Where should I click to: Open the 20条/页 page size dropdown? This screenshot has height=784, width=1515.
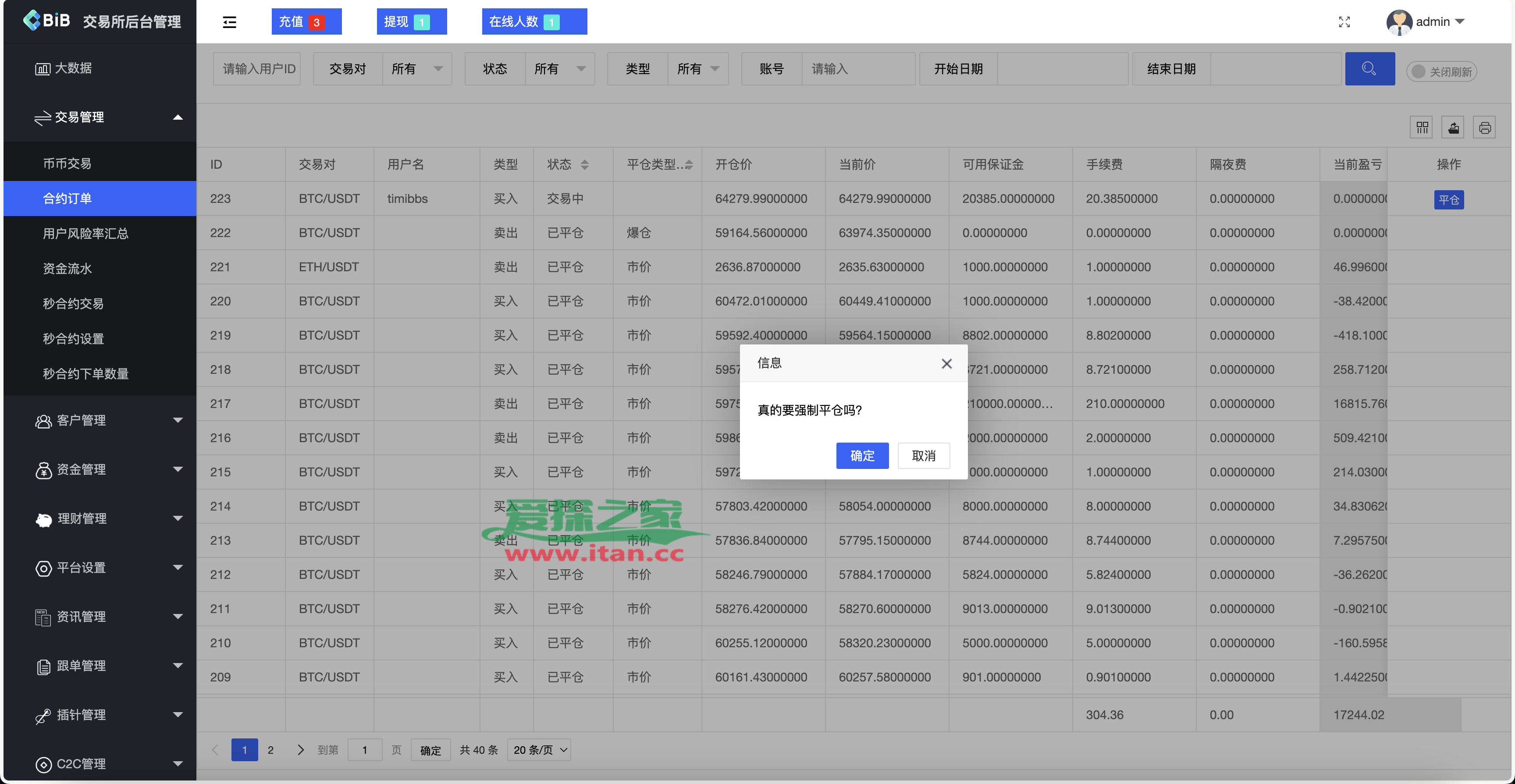point(538,750)
